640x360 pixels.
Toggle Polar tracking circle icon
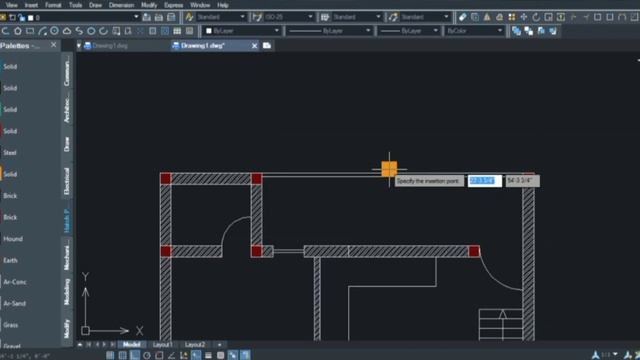pos(147,355)
